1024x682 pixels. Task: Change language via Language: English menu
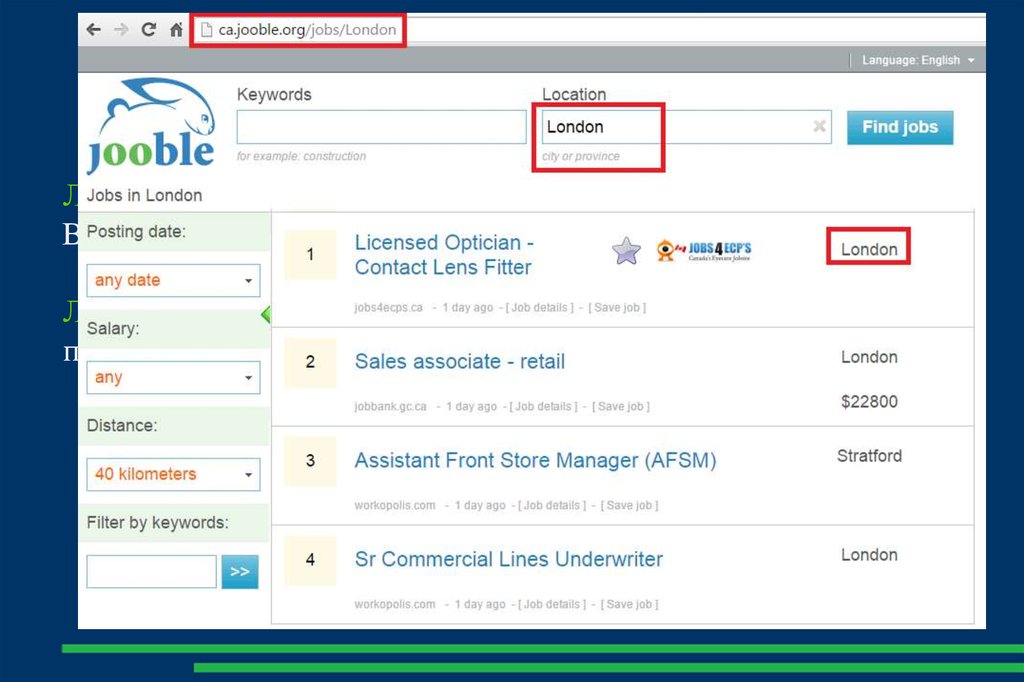coord(917,61)
